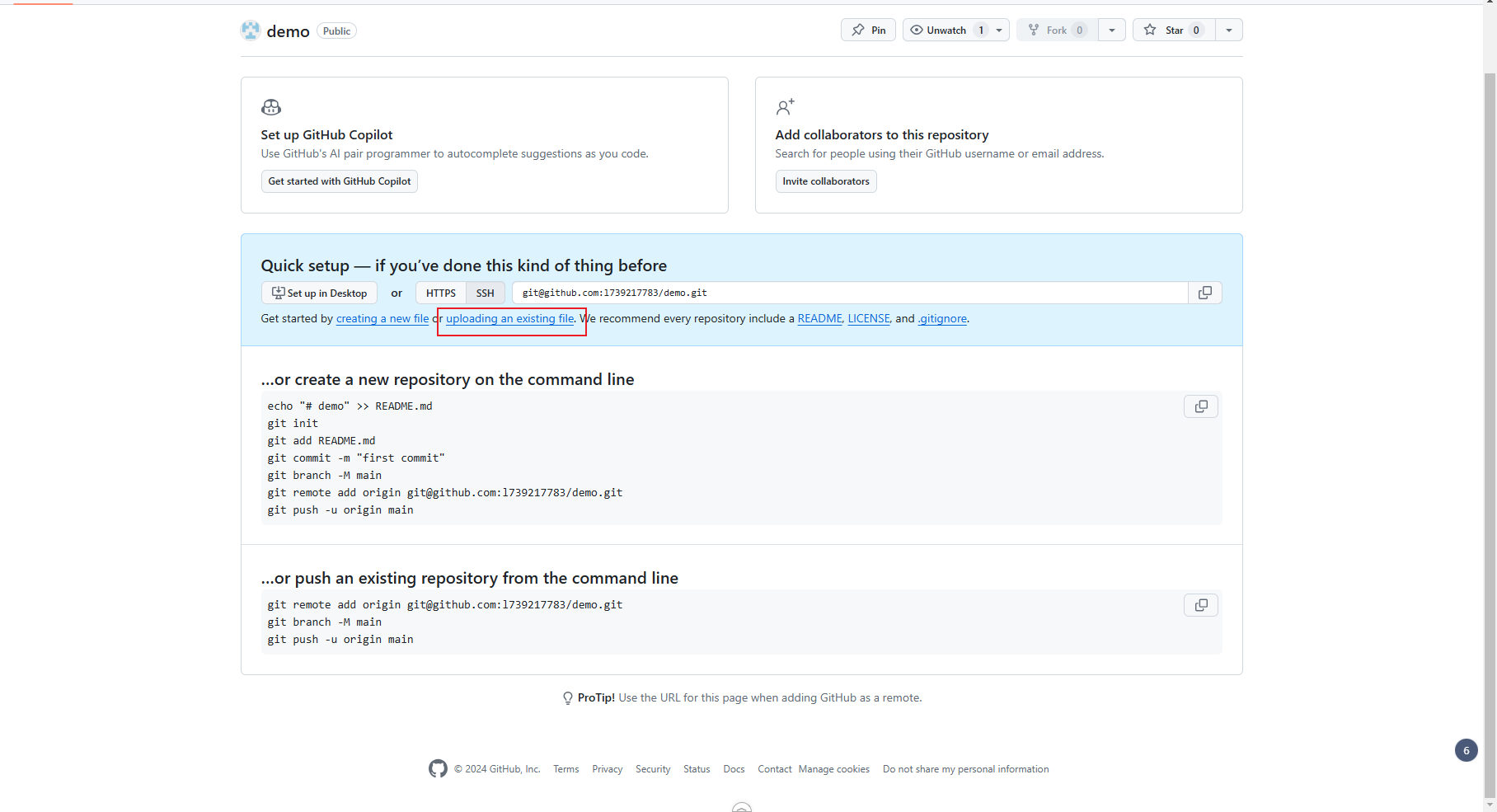Viewport: 1497px width, 812px height.
Task: Click the Add collaborators to this repository heading
Action: tap(882, 135)
